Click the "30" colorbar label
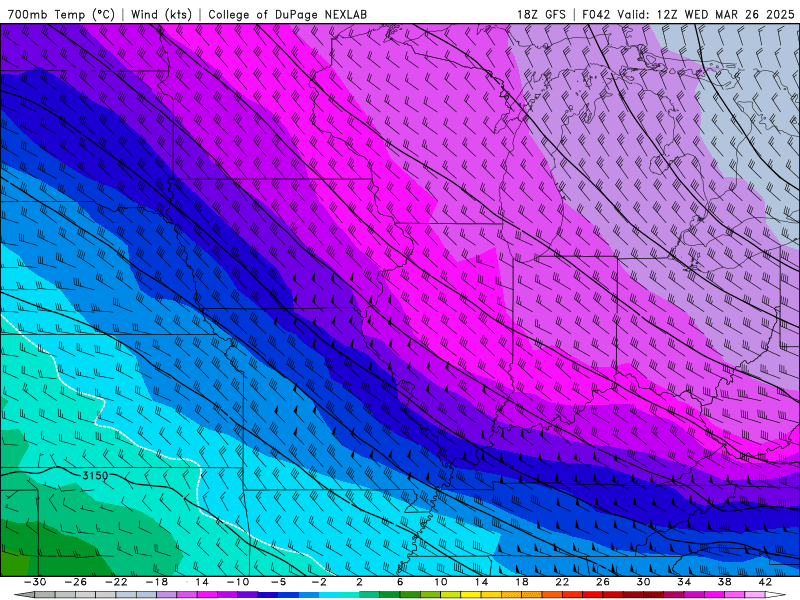This screenshot has width=800, height=600. (x=643, y=582)
